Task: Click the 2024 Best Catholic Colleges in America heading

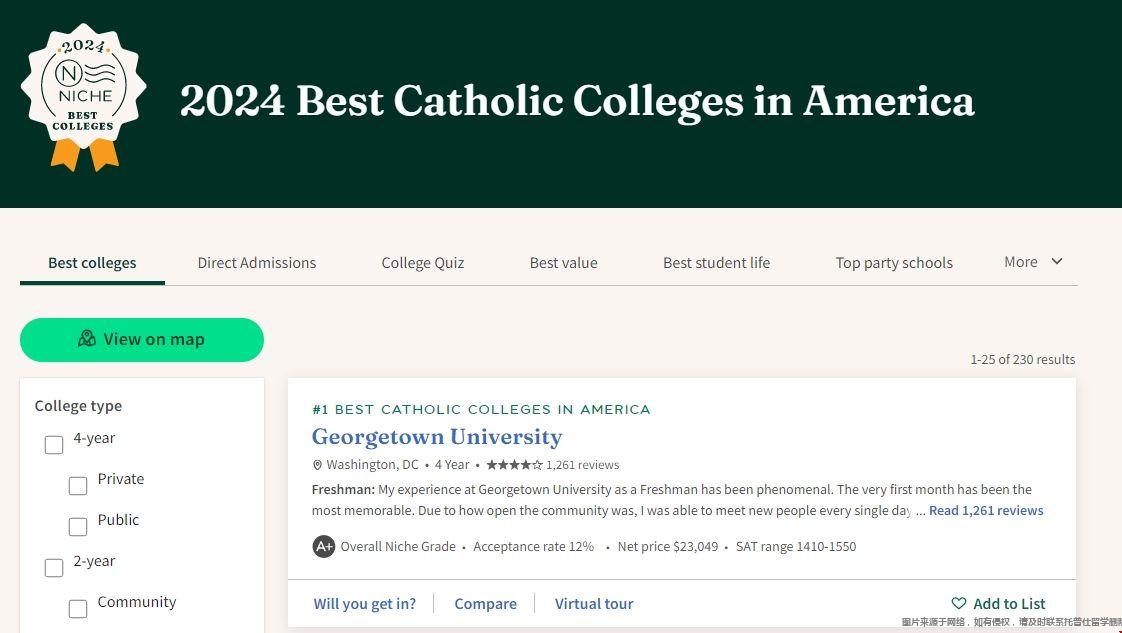Action: coord(577,100)
